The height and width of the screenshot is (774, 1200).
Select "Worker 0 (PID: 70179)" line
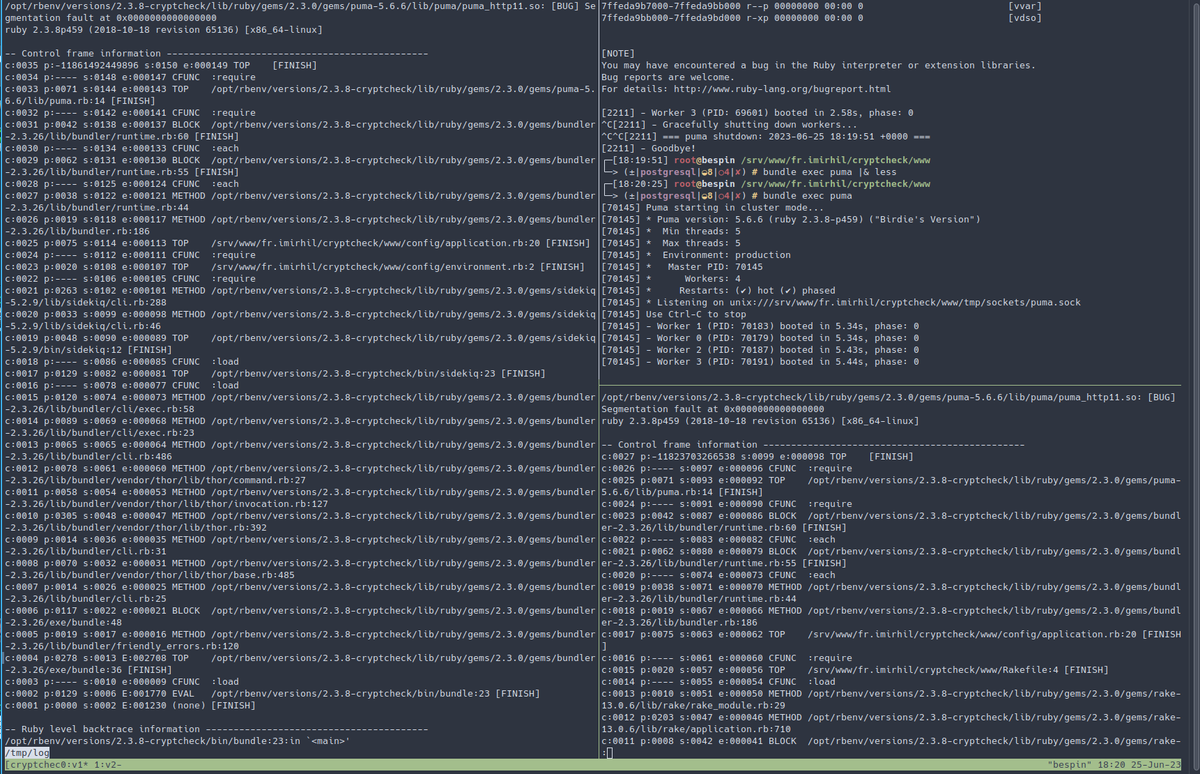pos(760,338)
